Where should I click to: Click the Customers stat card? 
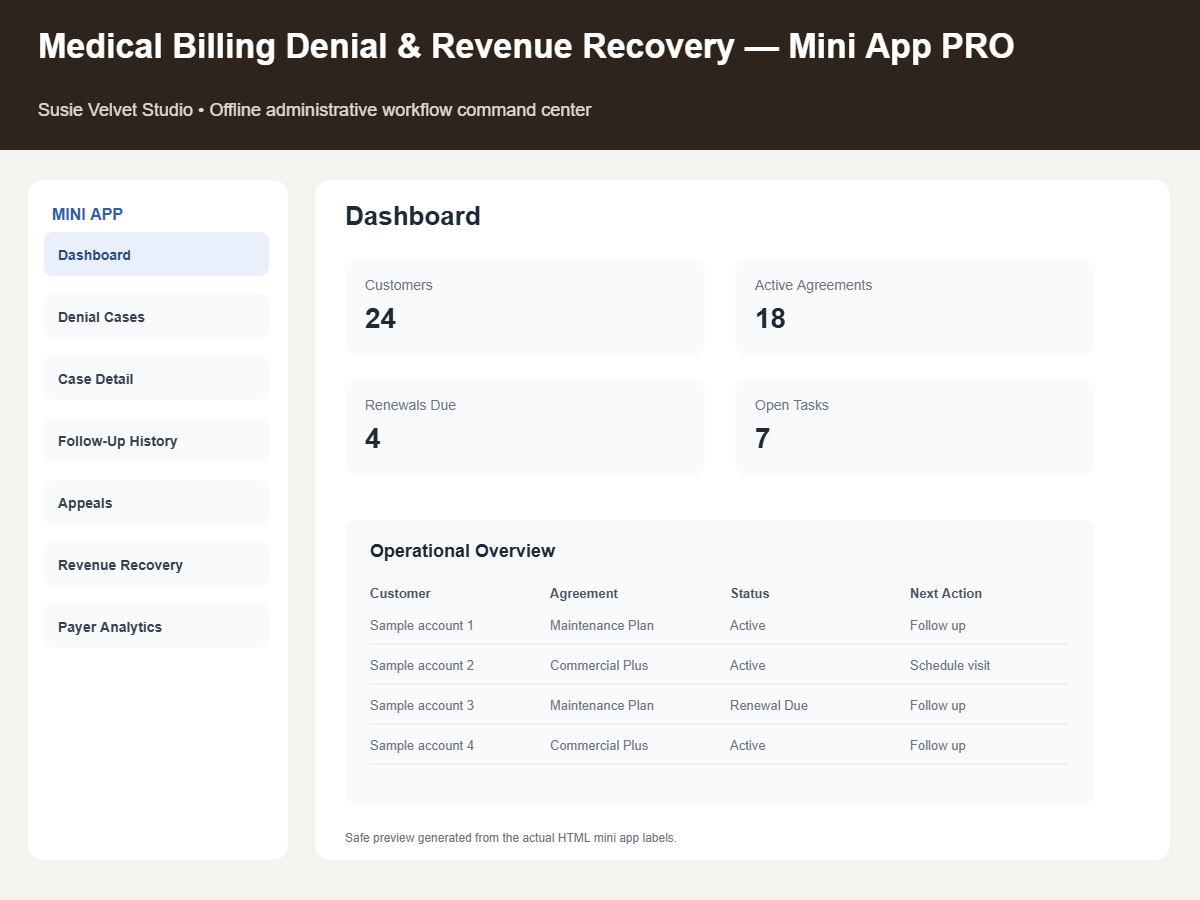click(525, 307)
